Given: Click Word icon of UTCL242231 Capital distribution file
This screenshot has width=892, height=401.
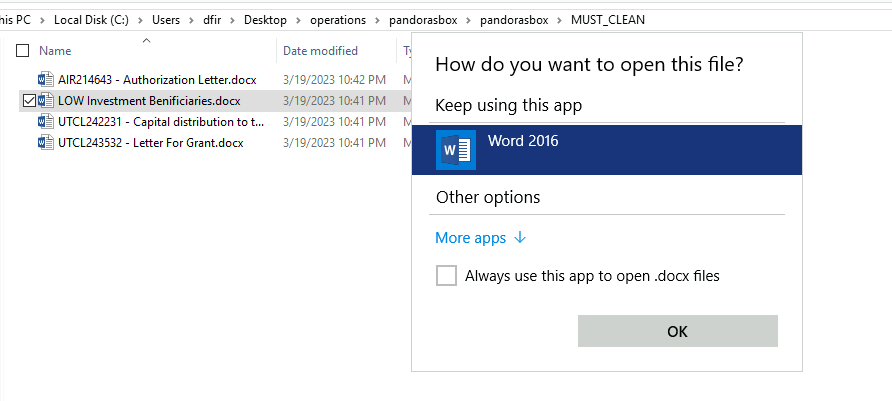Looking at the screenshot, I should tap(46, 121).
